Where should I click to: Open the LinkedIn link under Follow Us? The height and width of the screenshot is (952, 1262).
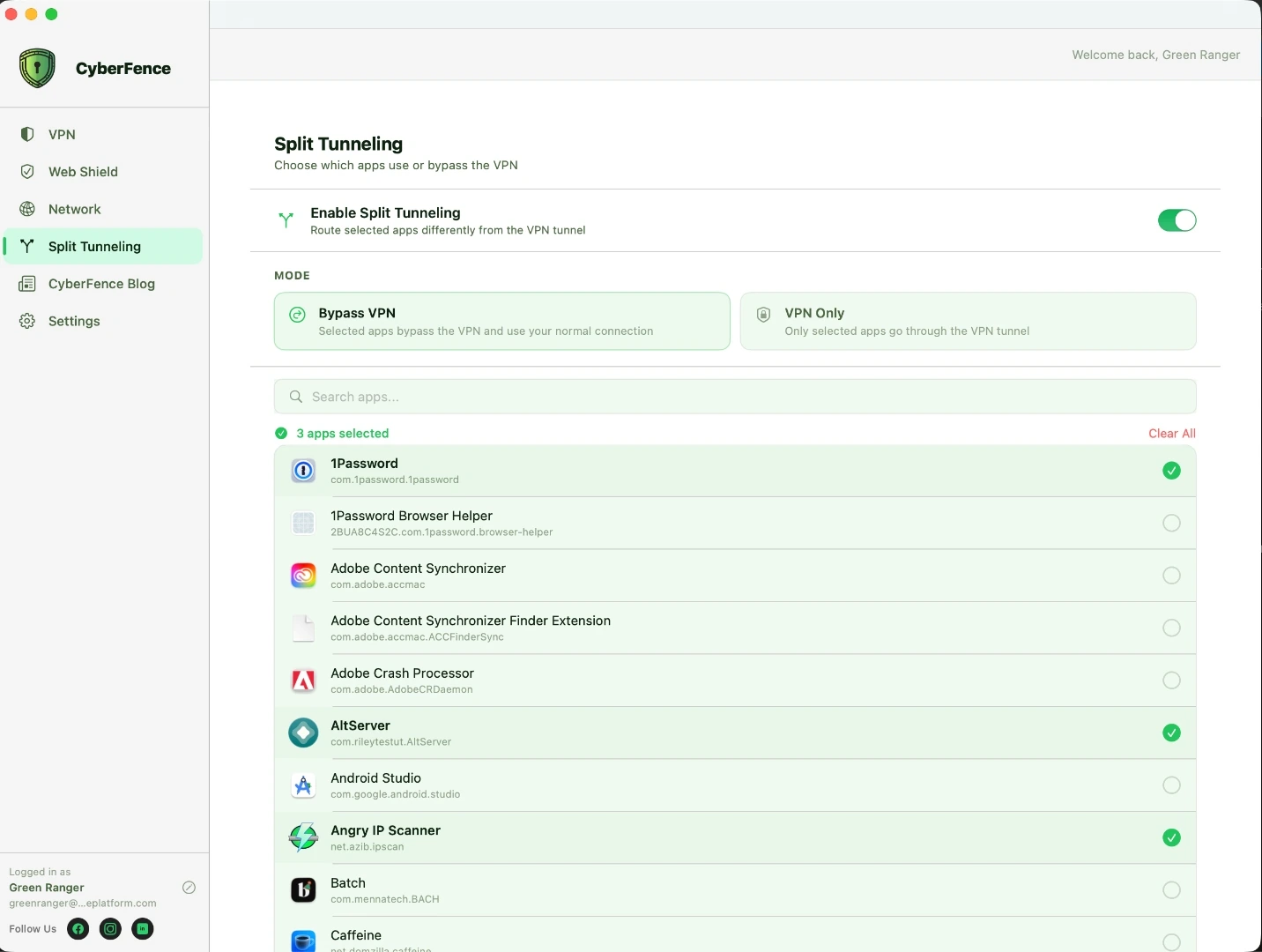[x=143, y=928]
